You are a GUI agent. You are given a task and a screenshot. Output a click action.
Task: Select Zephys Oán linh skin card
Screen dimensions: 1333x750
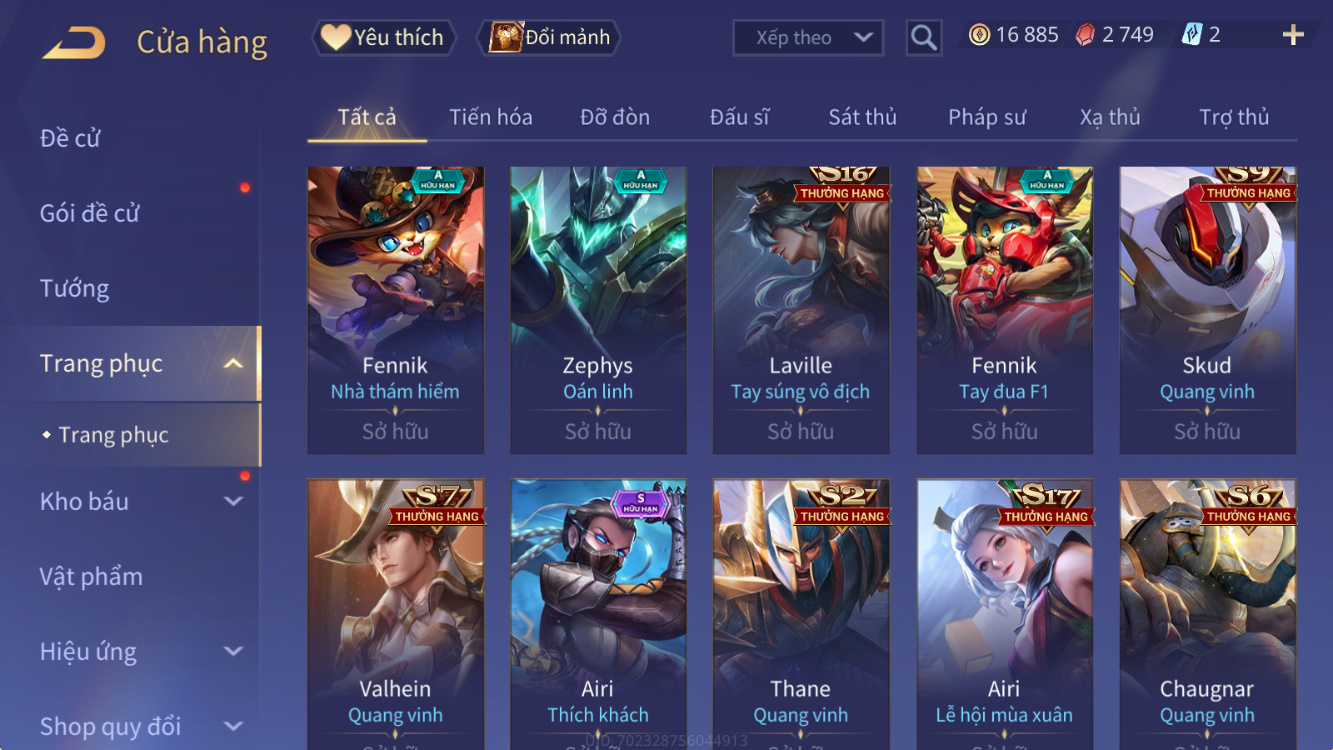[x=598, y=310]
